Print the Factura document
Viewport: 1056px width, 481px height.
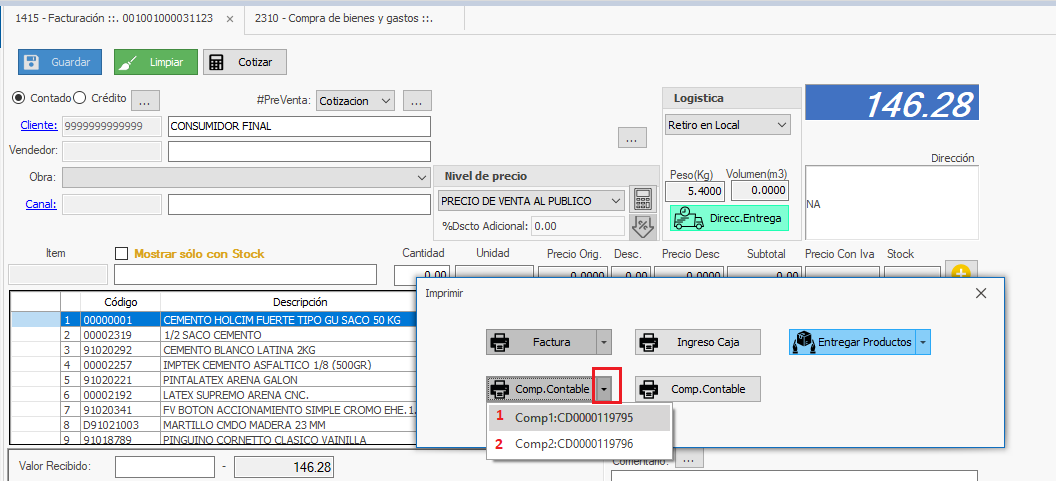[541, 342]
